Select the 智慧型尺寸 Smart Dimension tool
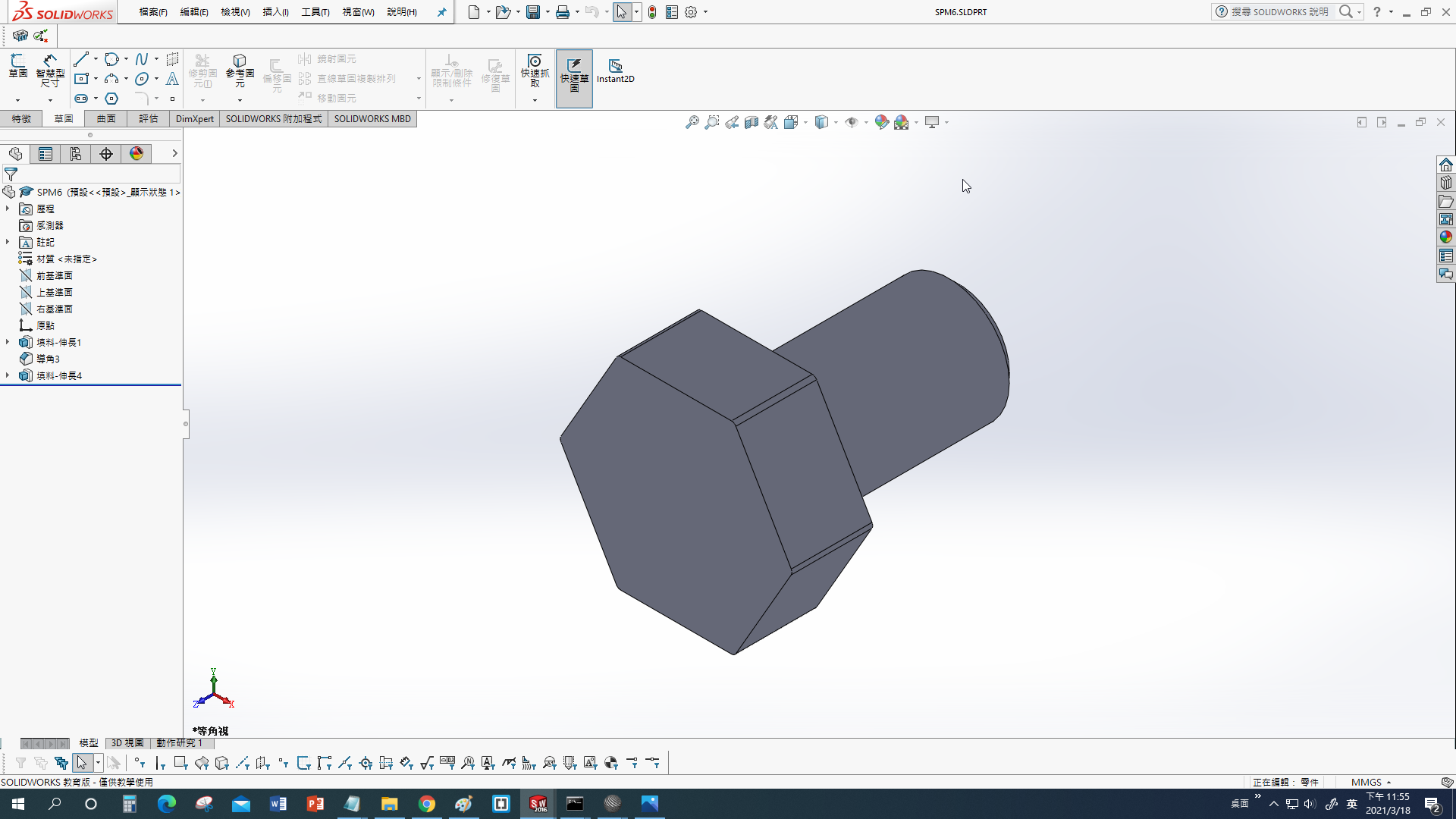The width and height of the screenshot is (1456, 819). pos(50,70)
